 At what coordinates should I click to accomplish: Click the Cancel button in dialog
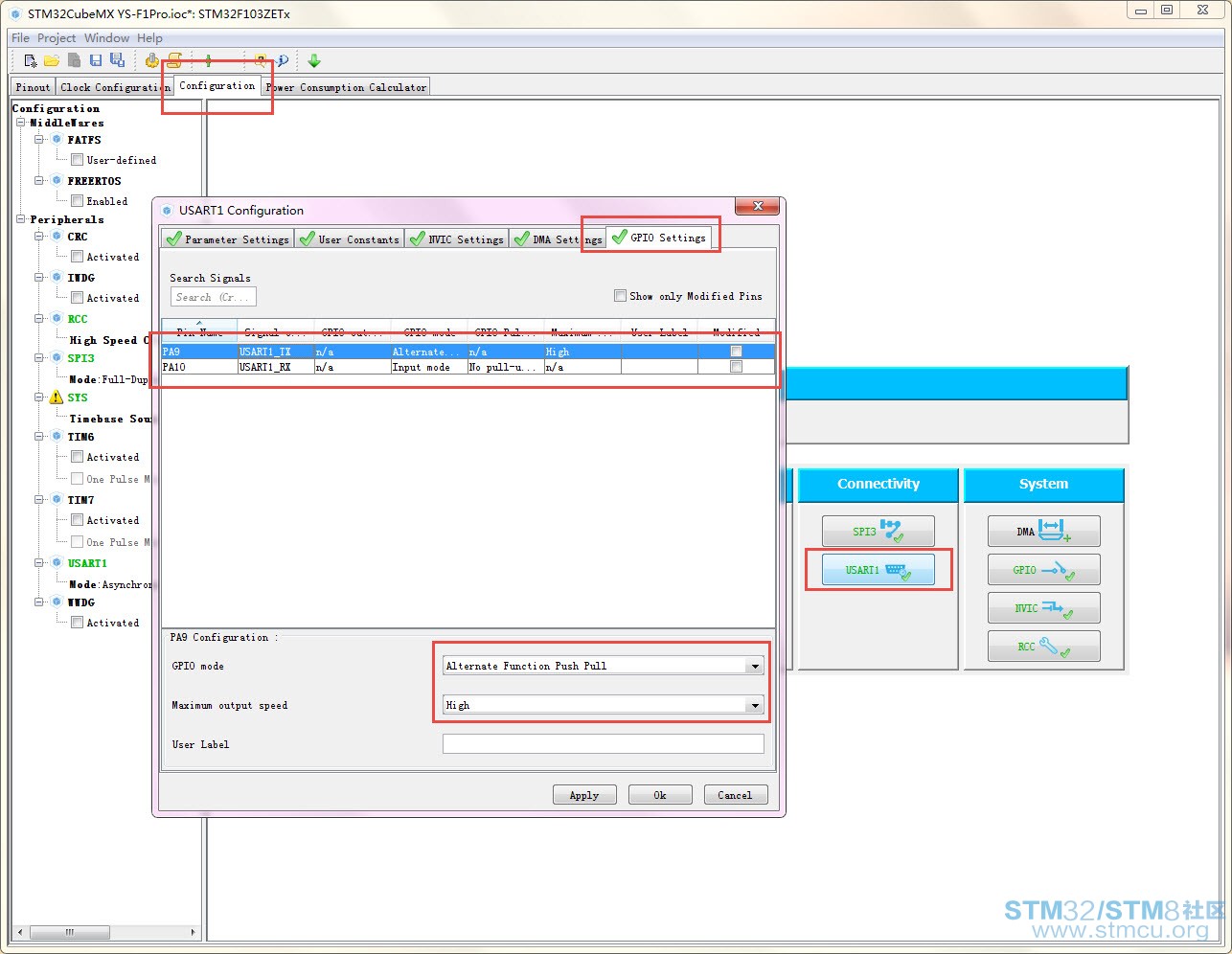pyautogui.click(x=735, y=795)
